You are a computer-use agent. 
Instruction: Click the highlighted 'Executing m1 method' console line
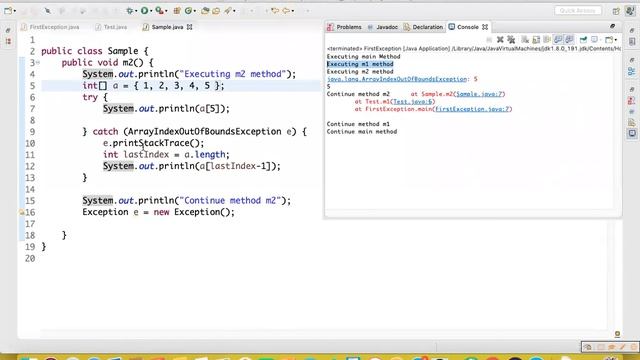point(360,64)
